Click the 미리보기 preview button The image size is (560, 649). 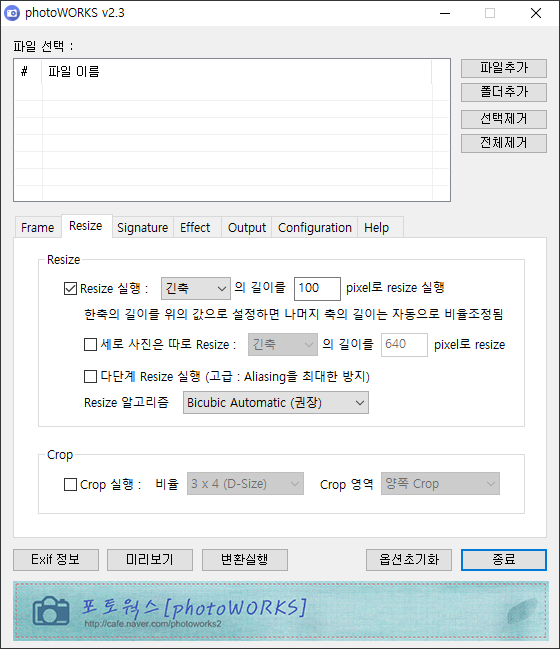coord(150,560)
